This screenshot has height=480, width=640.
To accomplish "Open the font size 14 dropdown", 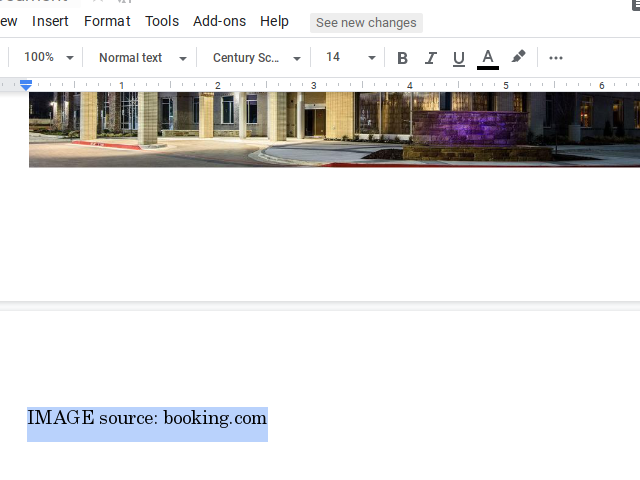I will click(x=351, y=58).
